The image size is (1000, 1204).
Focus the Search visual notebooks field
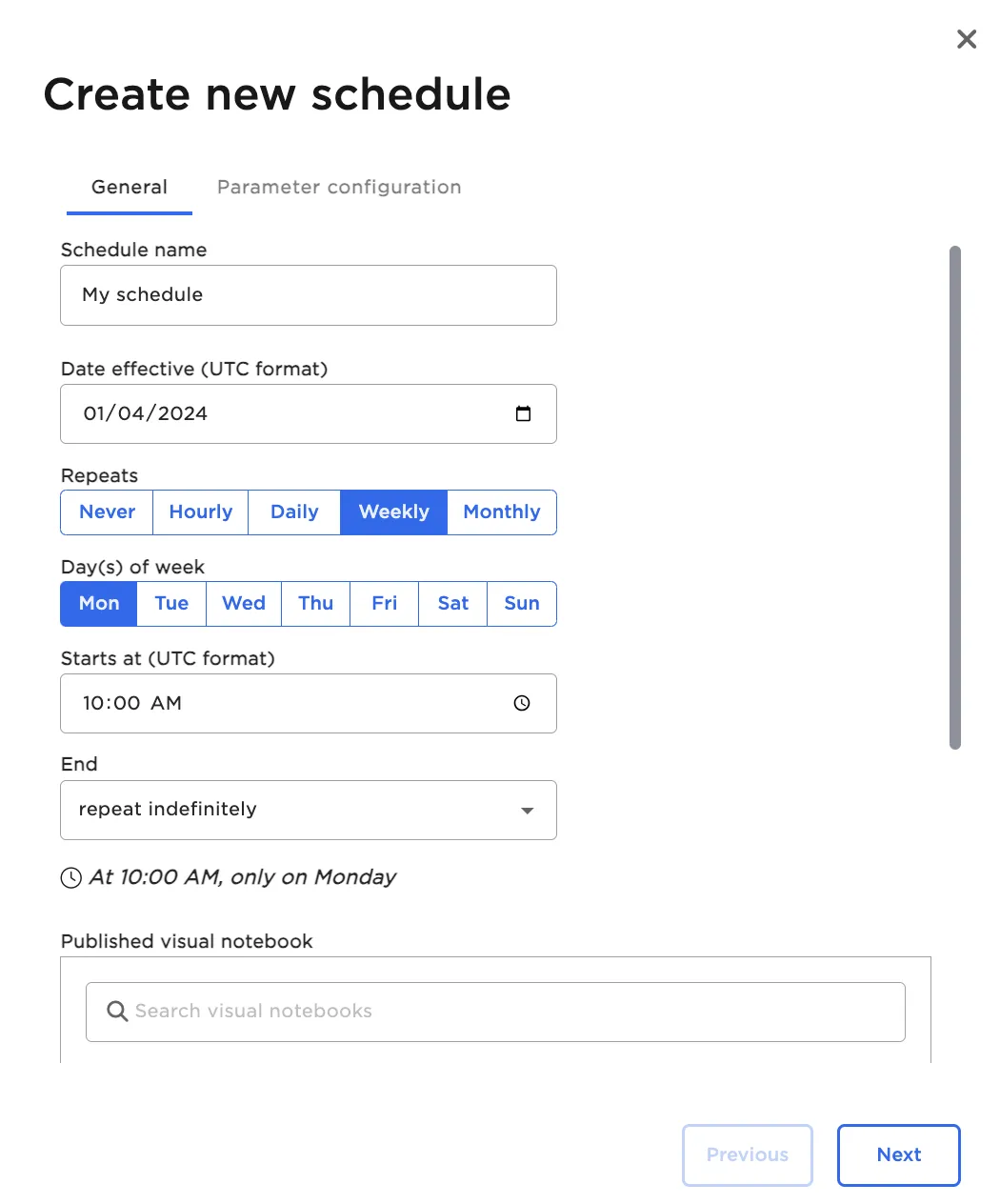(x=514, y=1012)
